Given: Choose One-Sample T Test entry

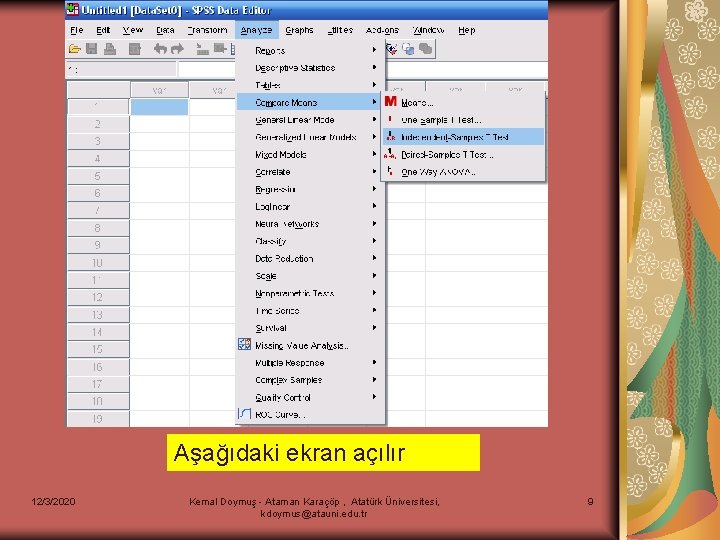Looking at the screenshot, I should tap(463, 120).
